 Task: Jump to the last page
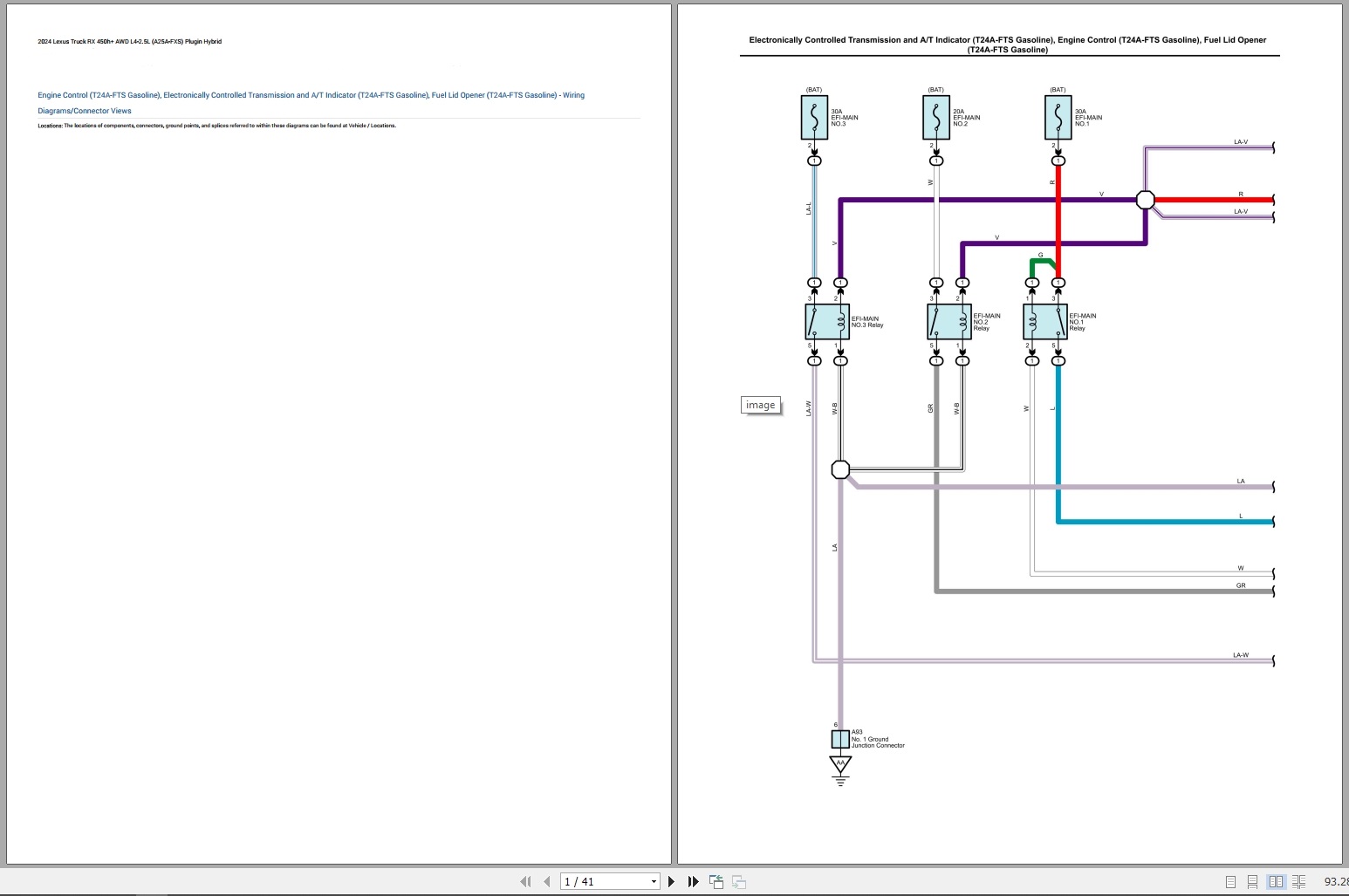[693, 882]
